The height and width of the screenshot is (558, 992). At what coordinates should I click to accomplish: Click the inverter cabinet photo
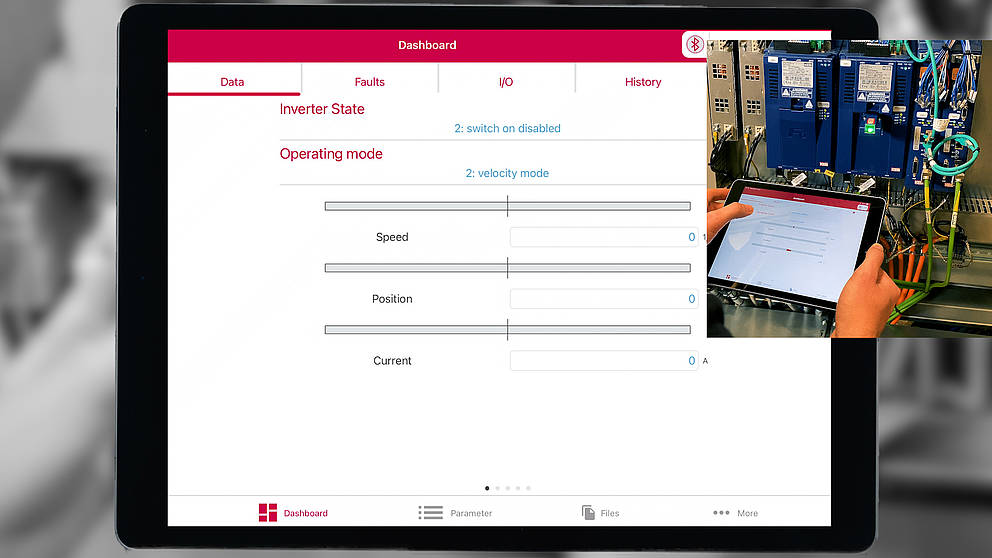tap(849, 189)
